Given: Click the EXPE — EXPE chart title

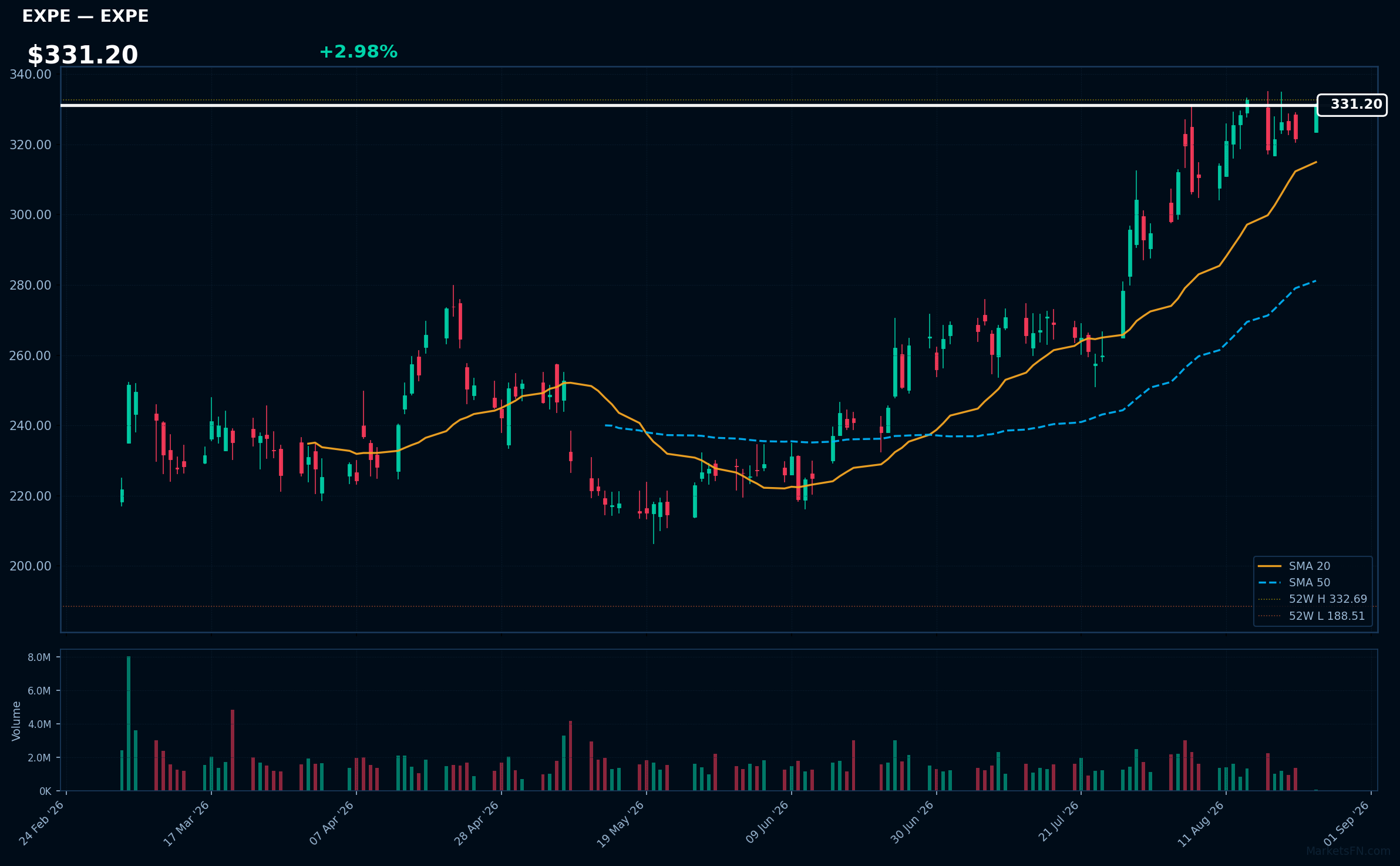Looking at the screenshot, I should coord(85,16).
